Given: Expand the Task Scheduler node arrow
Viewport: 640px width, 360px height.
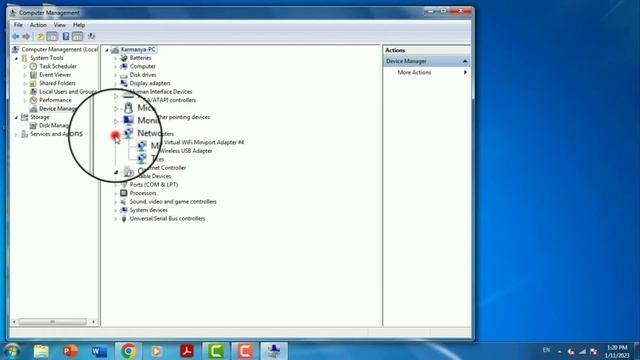Looking at the screenshot, I should 25,67.
